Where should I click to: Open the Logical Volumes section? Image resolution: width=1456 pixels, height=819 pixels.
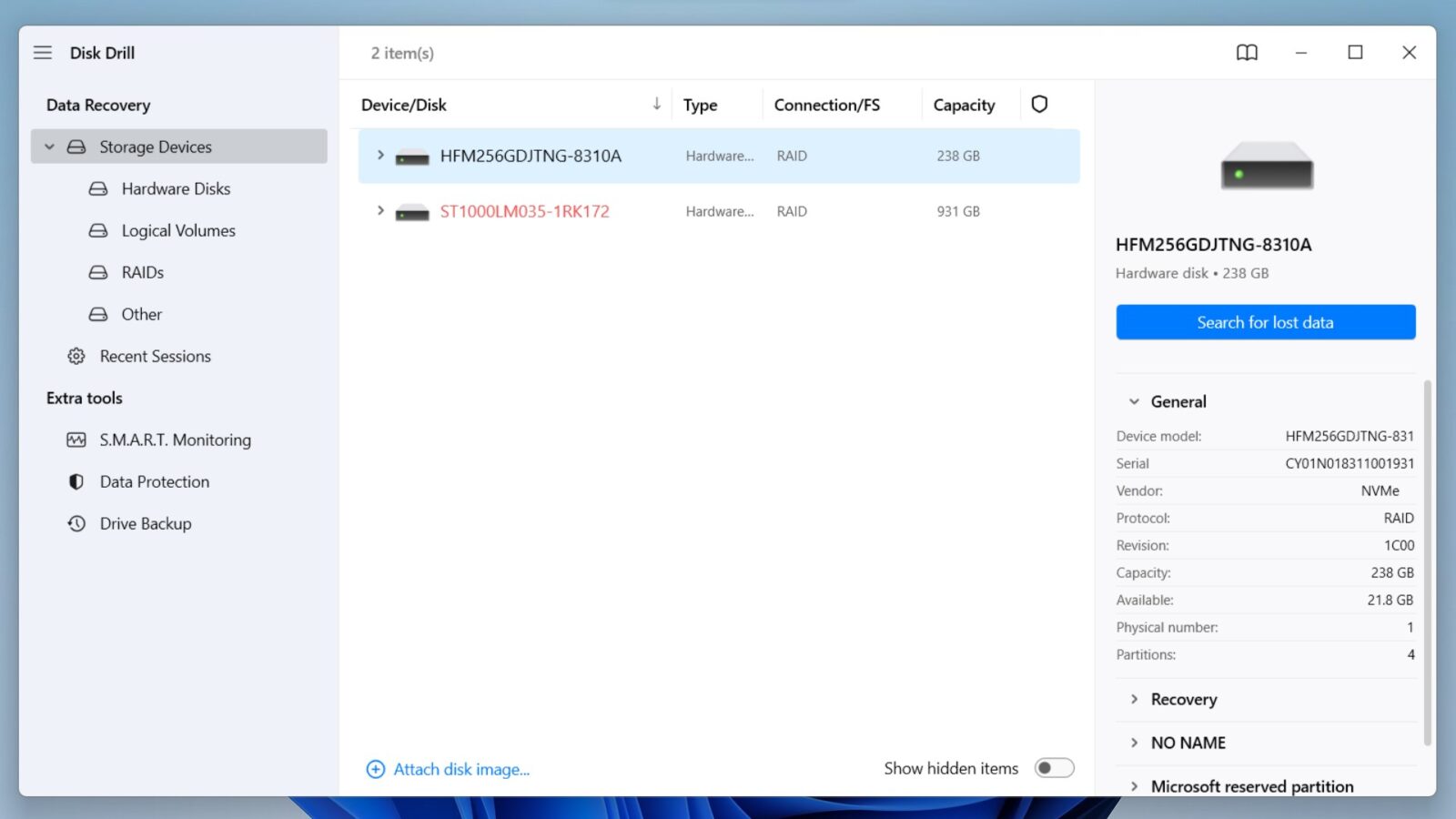[x=177, y=230]
